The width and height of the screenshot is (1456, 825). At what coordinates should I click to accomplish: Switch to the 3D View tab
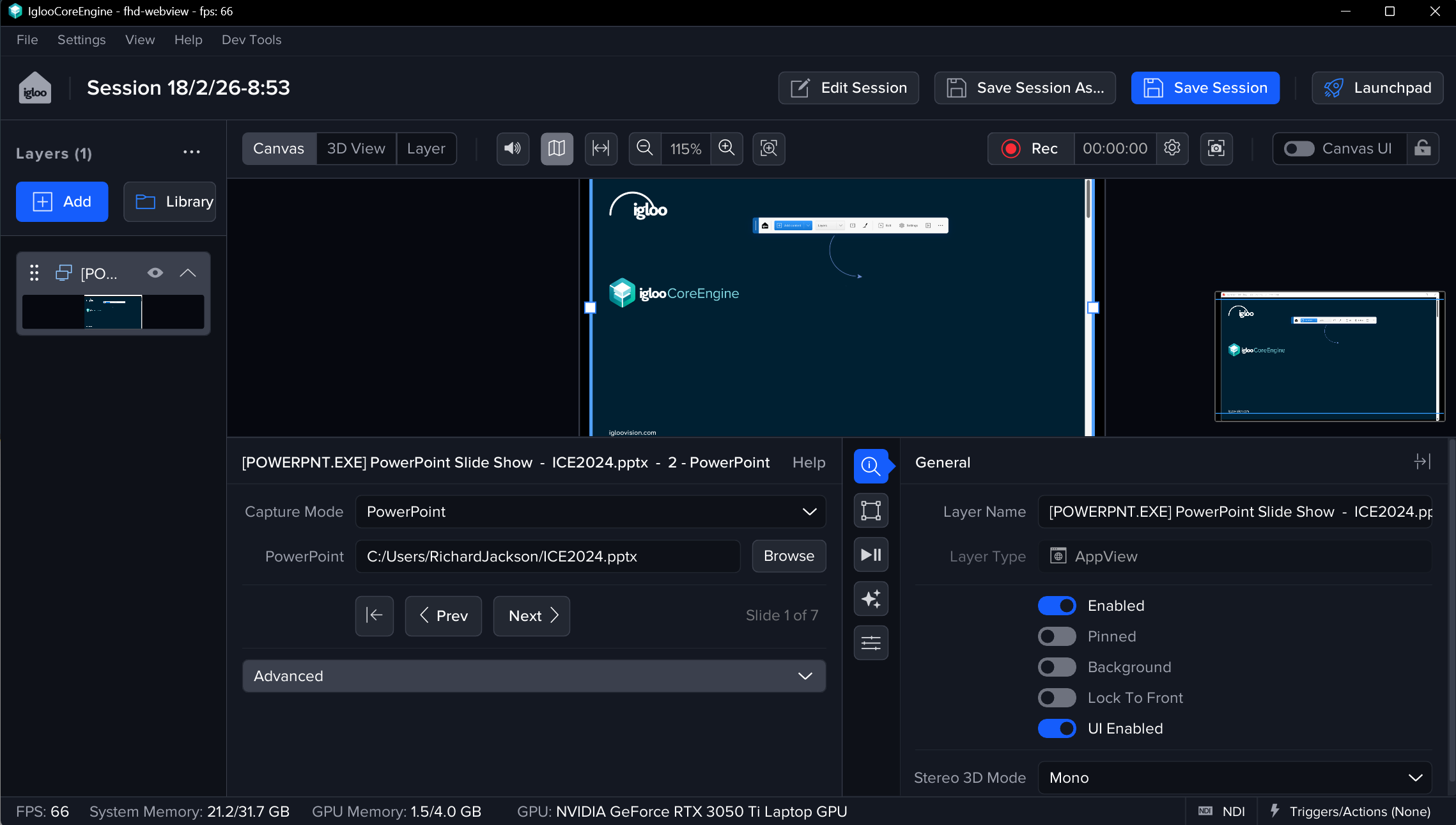point(356,148)
